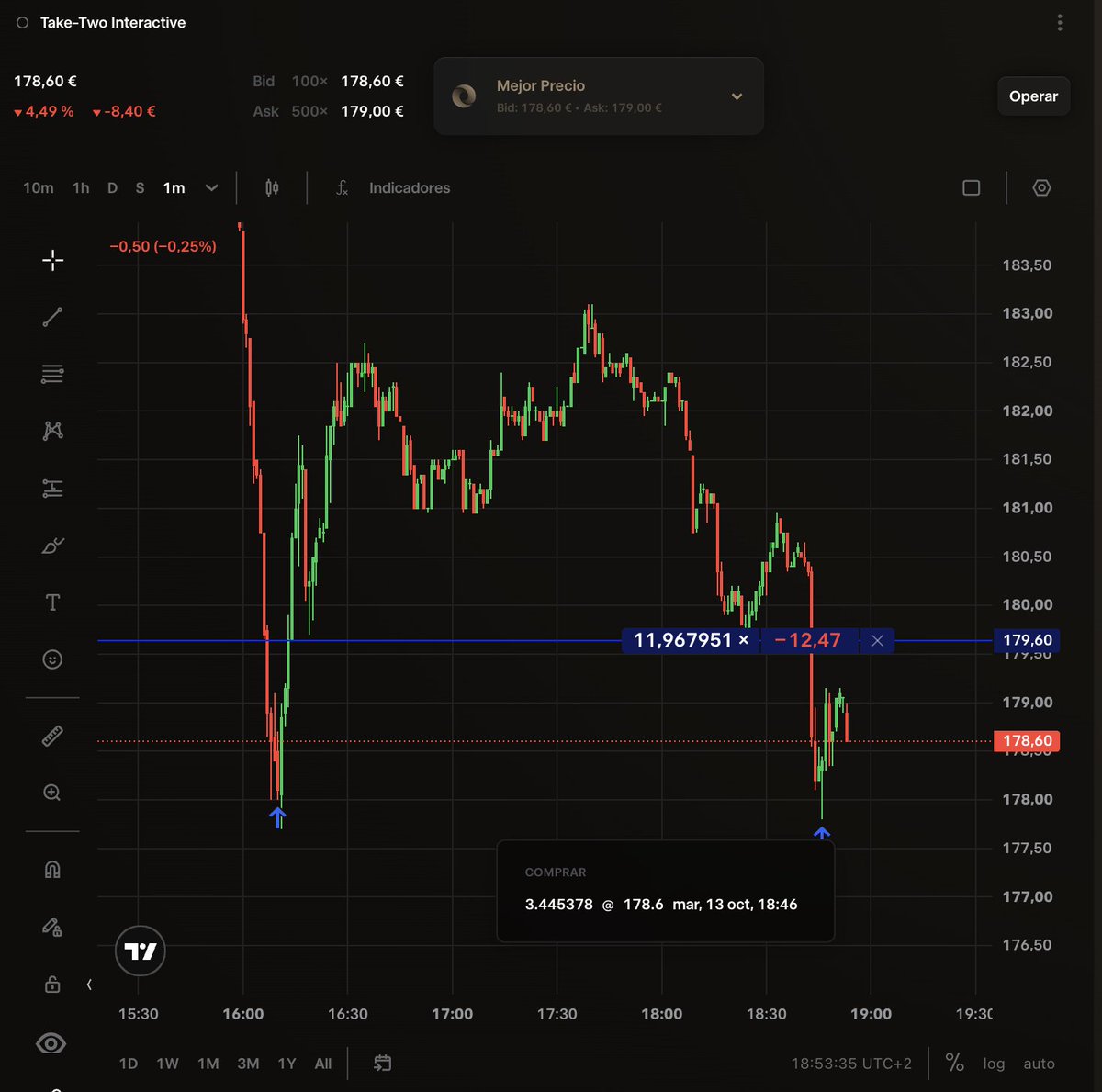The height and width of the screenshot is (1092, 1102).
Task: Open the emoji icons tool
Action: pos(52,659)
